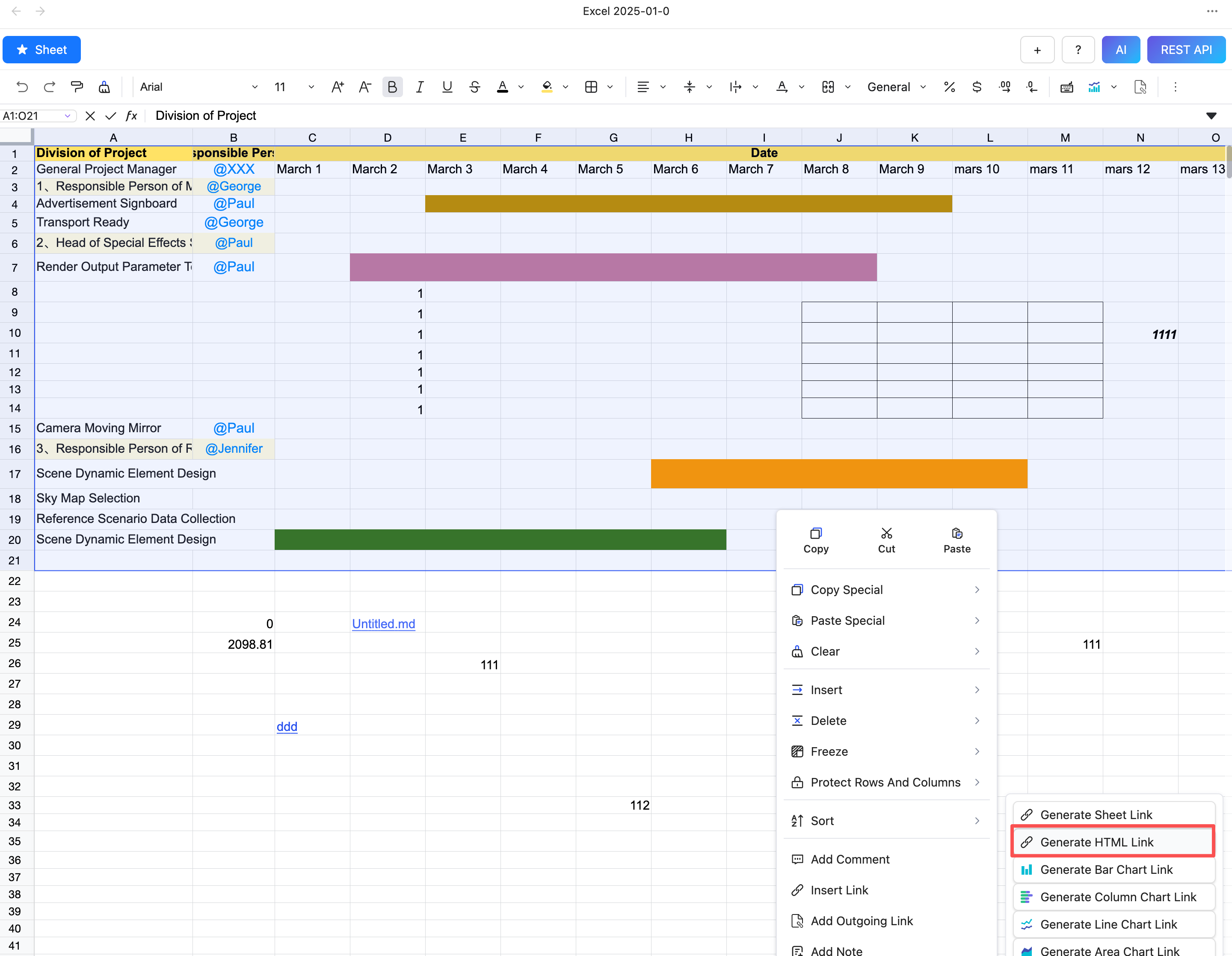Viewport: 1232px width, 956px height.
Task: Click the fill color bucket swatch
Action: 547,87
